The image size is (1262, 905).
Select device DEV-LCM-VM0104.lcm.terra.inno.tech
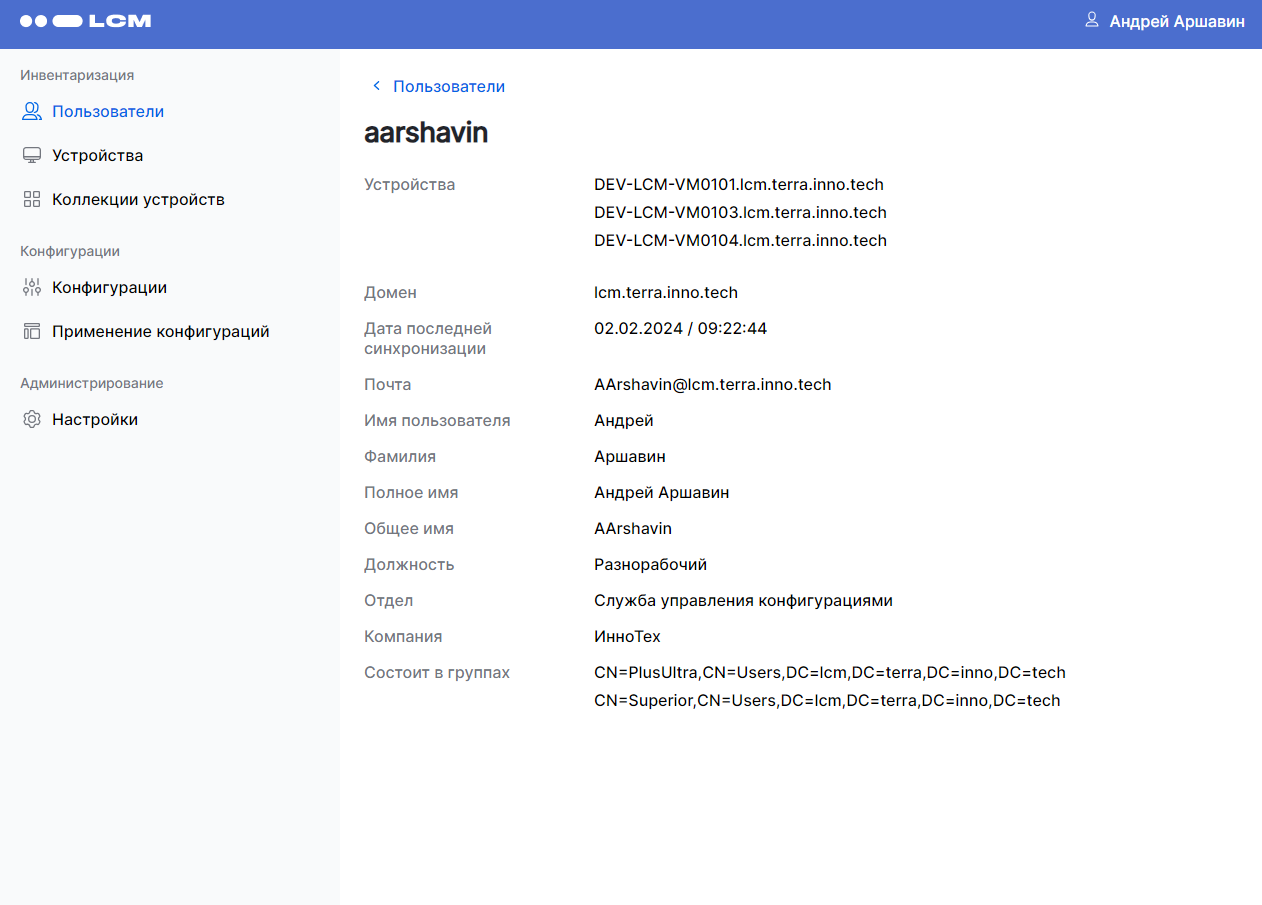740,240
